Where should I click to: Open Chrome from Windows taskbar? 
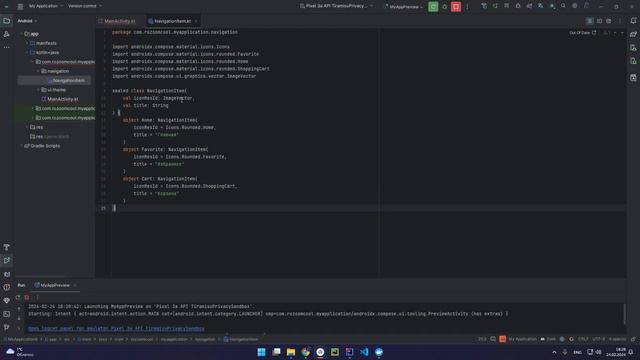click(306, 352)
